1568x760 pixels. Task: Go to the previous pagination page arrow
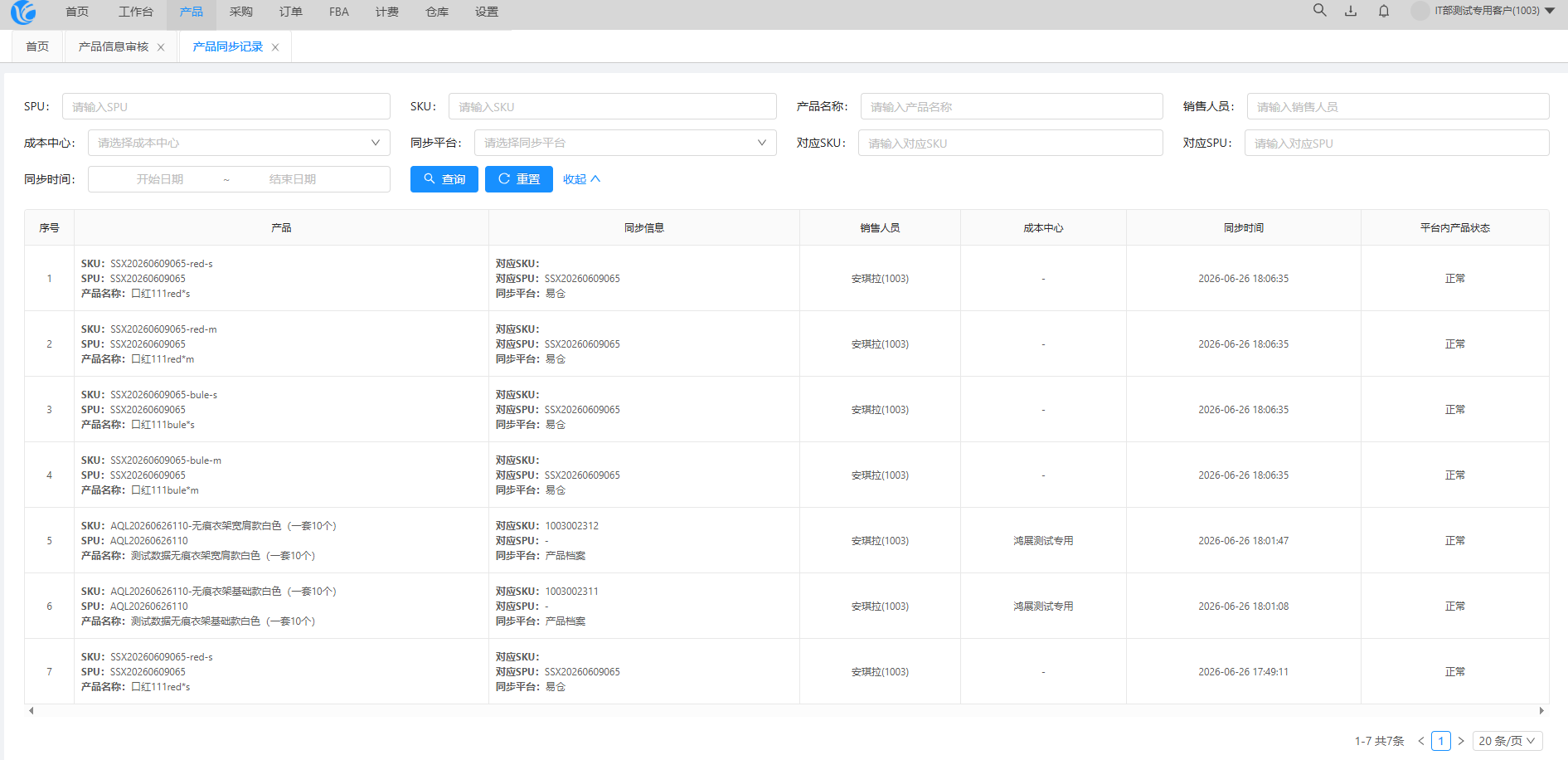pos(1421,741)
